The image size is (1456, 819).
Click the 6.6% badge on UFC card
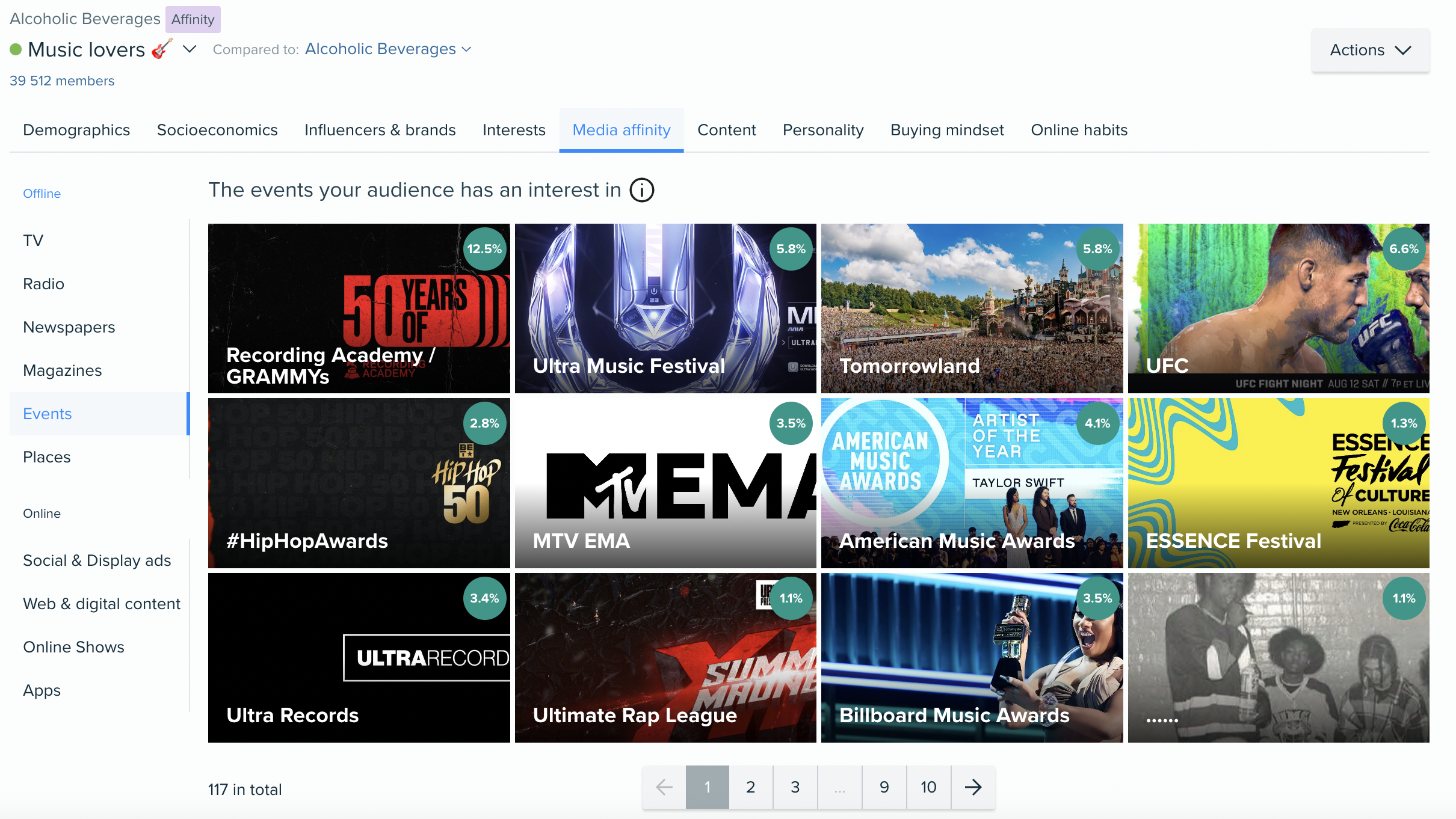click(1404, 249)
